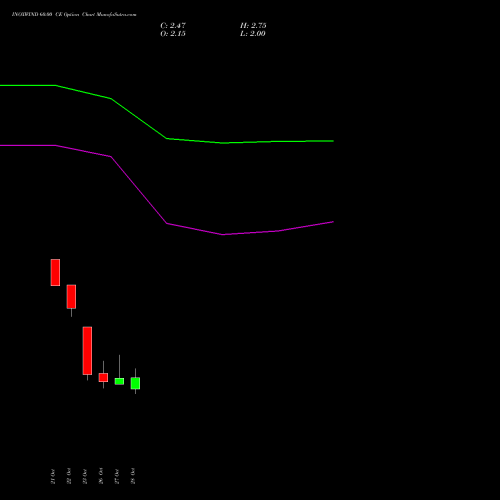The height and width of the screenshot is (500, 500).
Task: Select the 26 Oct small red candlestick
Action: [x=103, y=377]
